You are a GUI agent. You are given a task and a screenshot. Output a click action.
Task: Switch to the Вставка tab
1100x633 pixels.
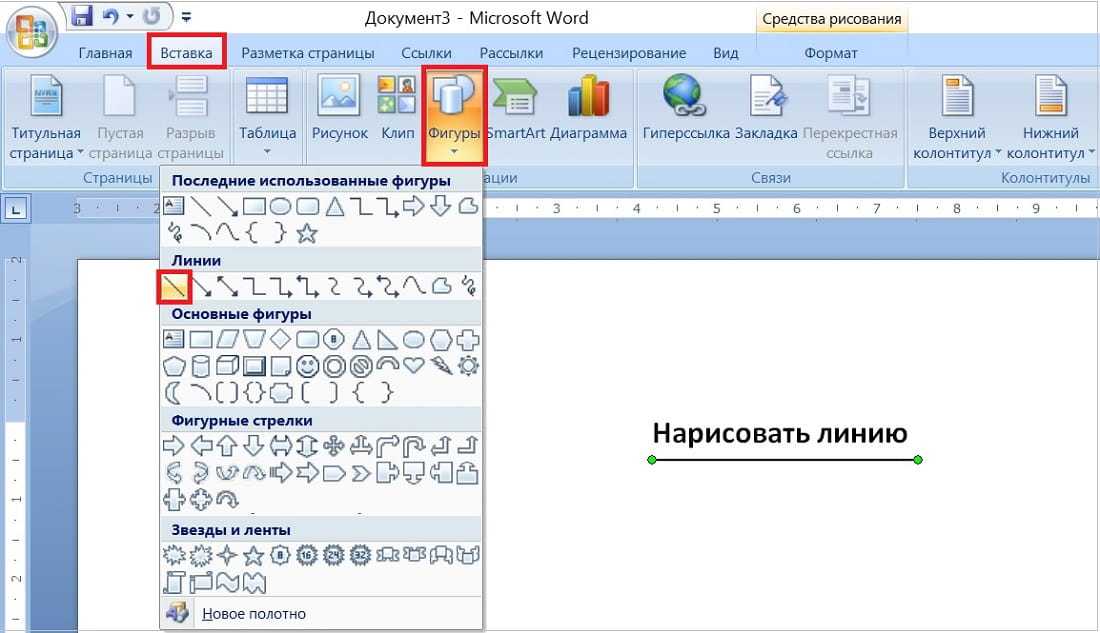point(186,53)
